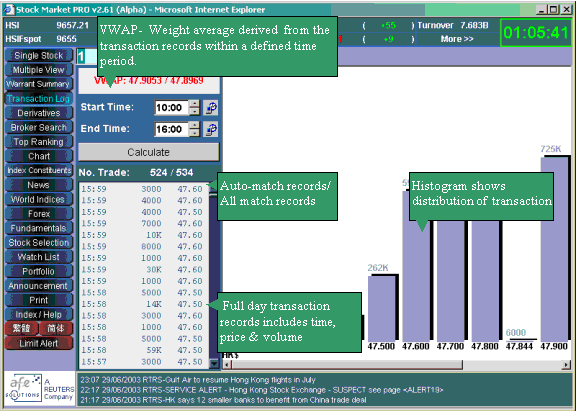Click the clock icon beside Start Time
The width and height of the screenshot is (576, 411).
click(x=211, y=108)
